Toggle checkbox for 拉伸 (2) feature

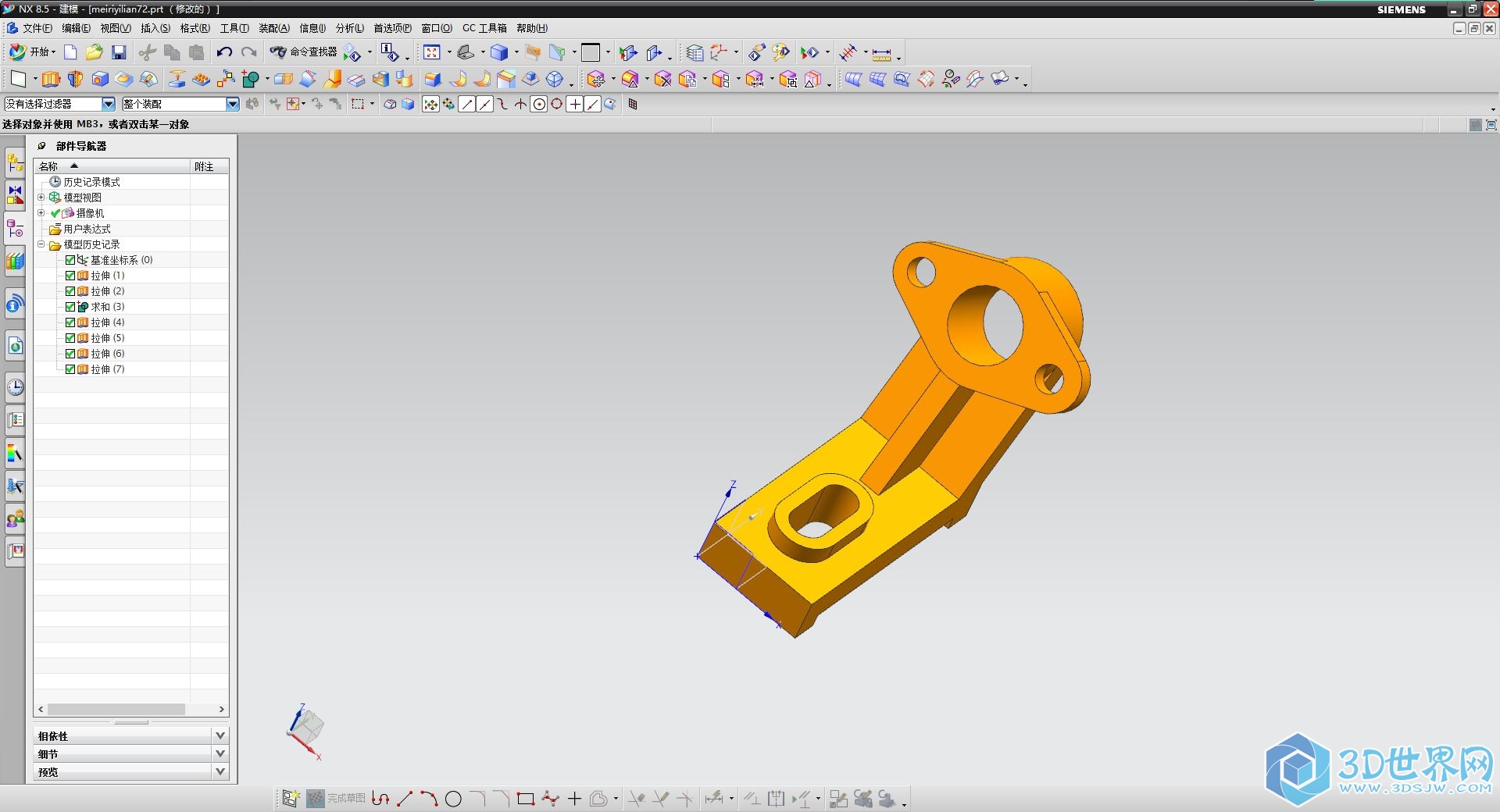click(70, 291)
